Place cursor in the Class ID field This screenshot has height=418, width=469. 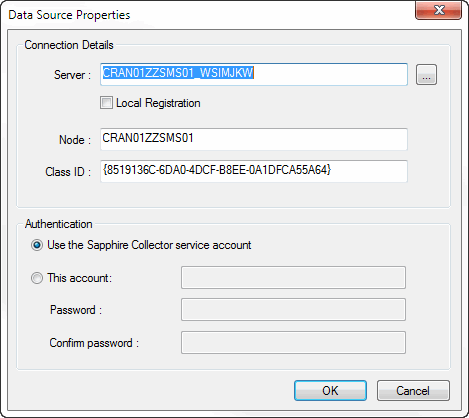(254, 171)
